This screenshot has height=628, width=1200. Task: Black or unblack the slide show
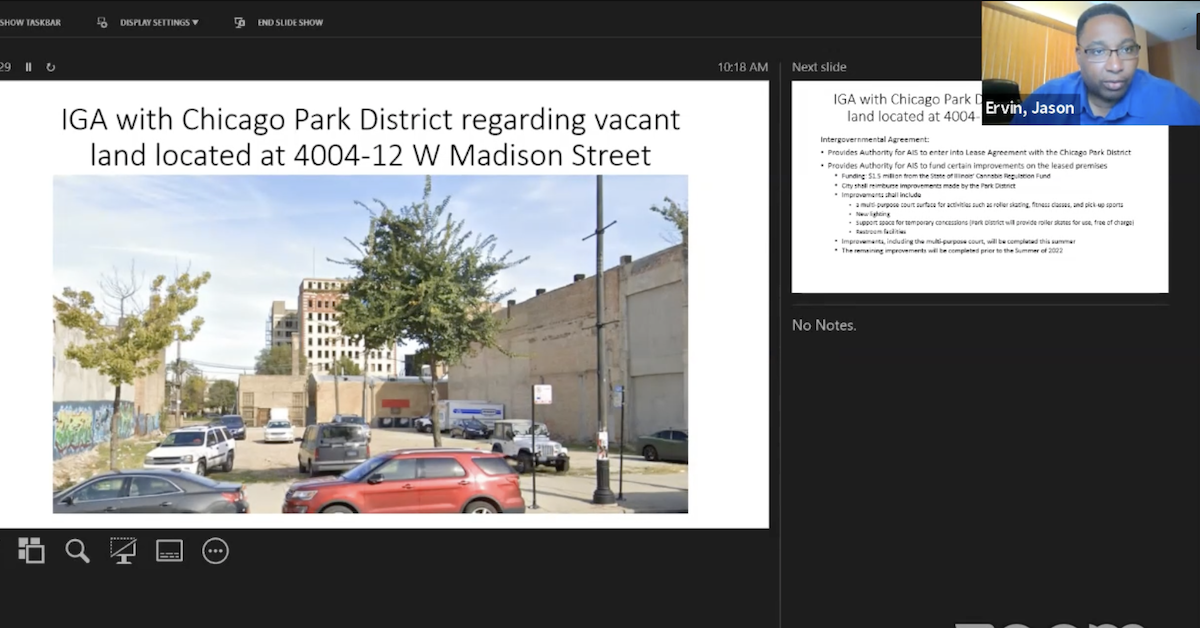123,550
